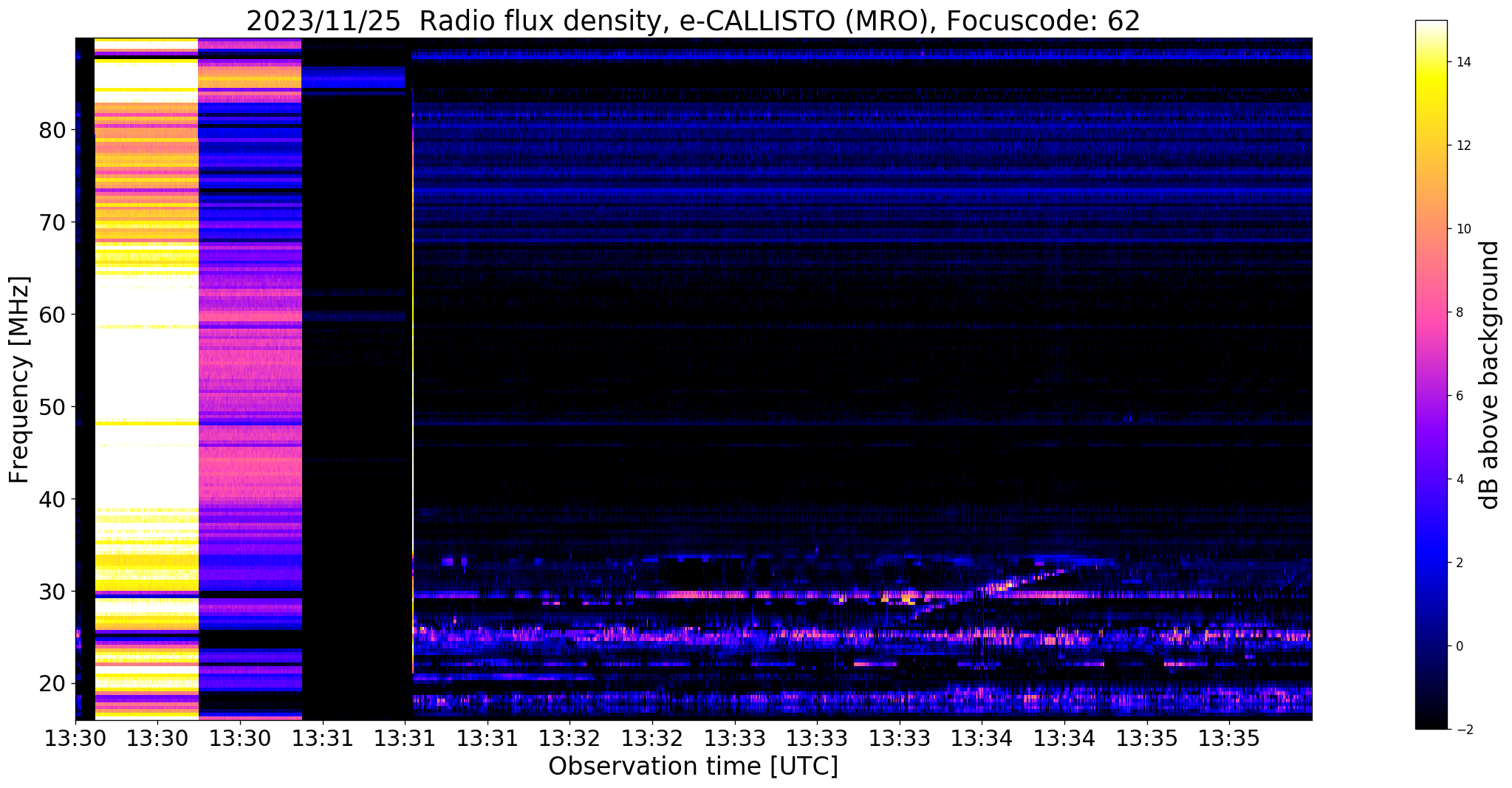Screen dimensions: 1512x788
Task: Click the 'Observation time [UTC]' axis label
Action: pyautogui.click(x=693, y=767)
